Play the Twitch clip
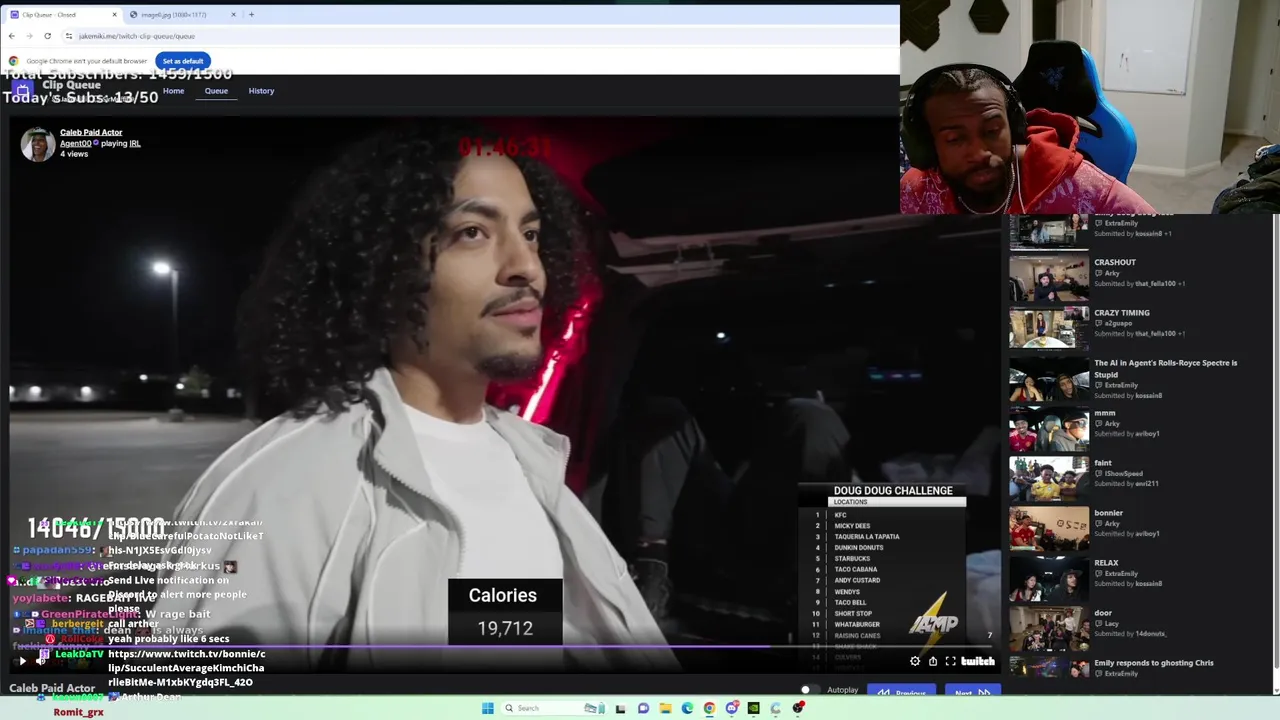Viewport: 1280px width, 720px height. (22, 661)
